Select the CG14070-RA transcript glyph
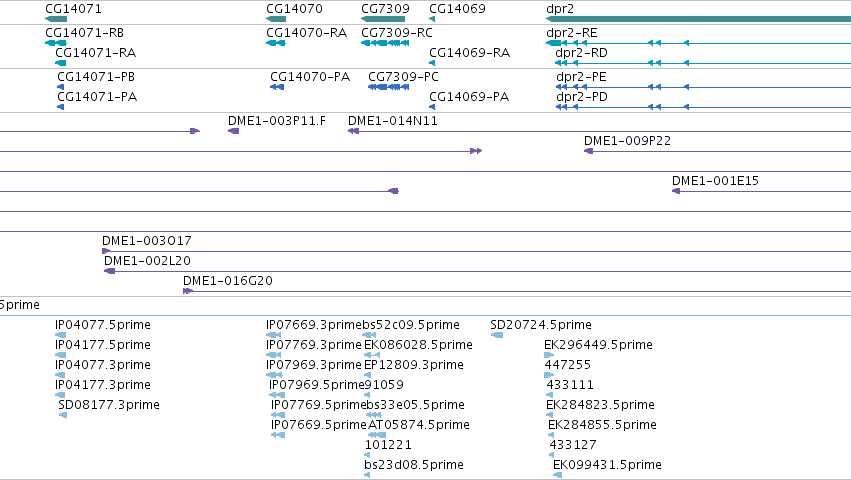Viewport: 851px width, 480px height. click(276, 43)
